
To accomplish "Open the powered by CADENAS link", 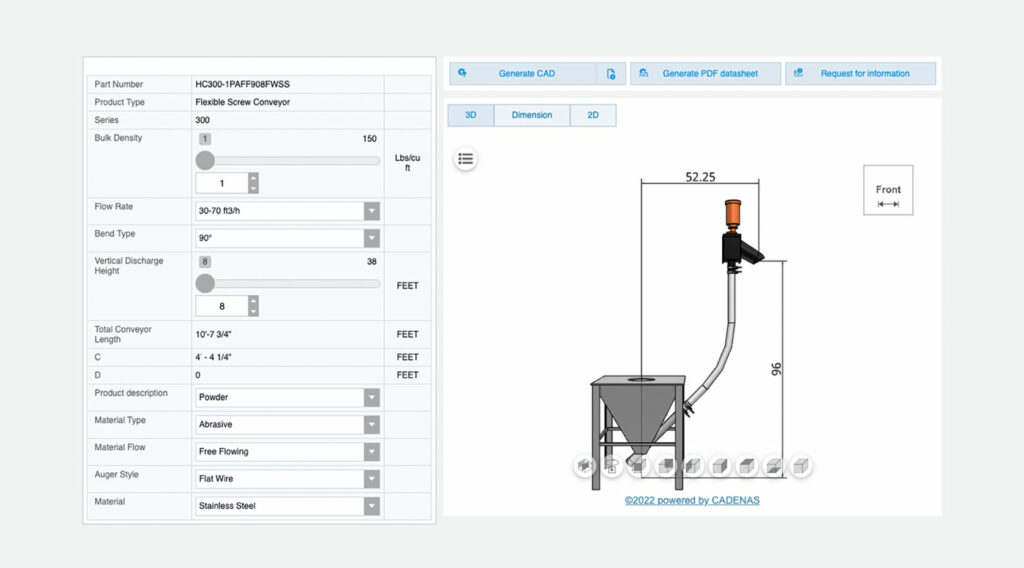I will coord(692,501).
